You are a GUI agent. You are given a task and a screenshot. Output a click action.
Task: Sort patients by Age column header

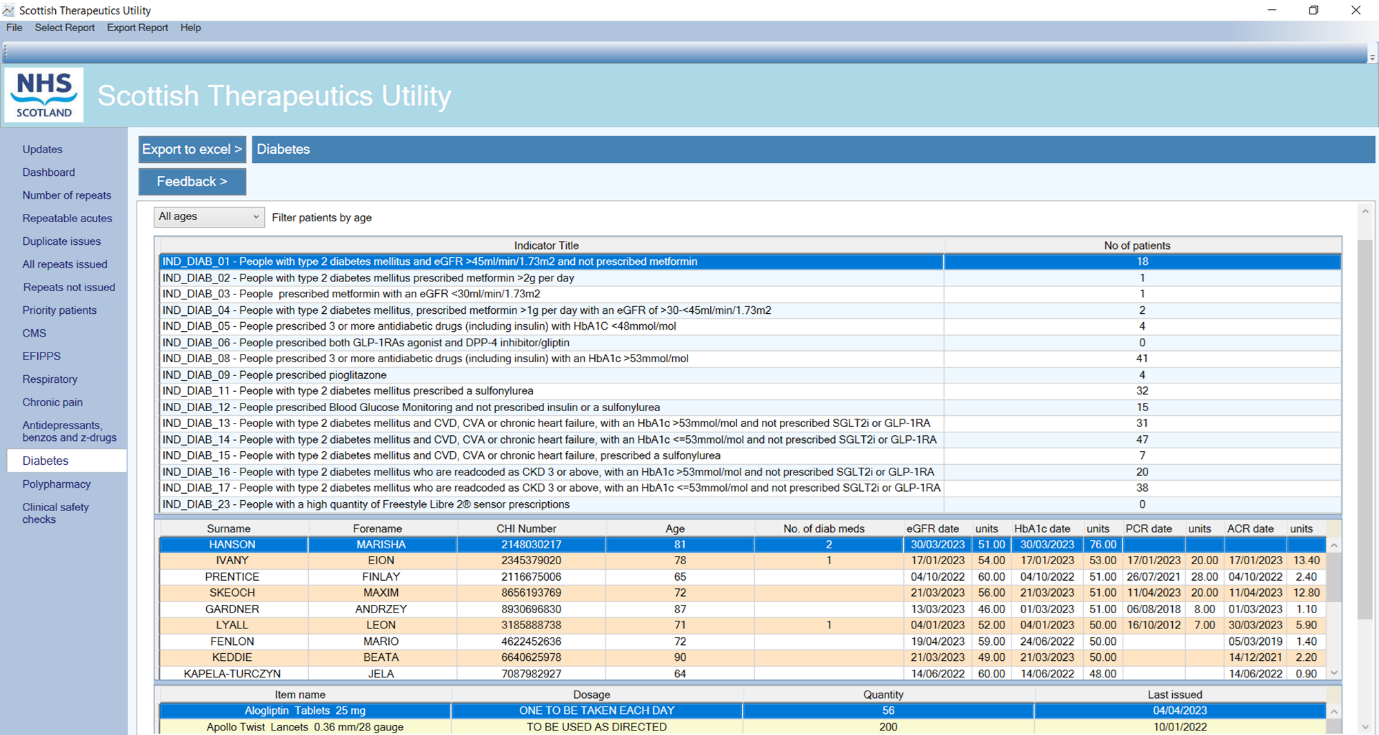click(676, 528)
